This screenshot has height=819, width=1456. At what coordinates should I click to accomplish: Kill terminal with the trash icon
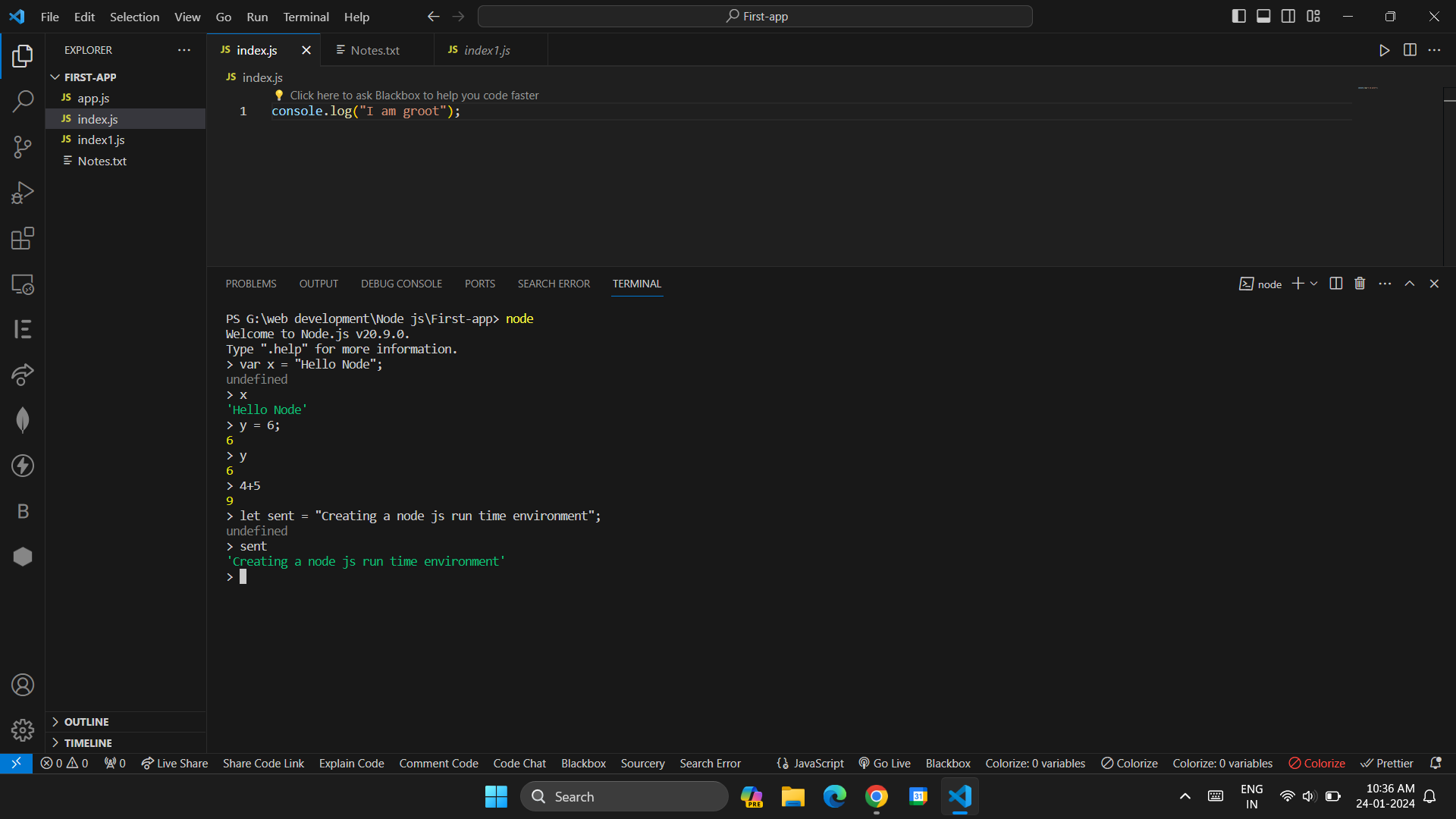tap(1360, 284)
